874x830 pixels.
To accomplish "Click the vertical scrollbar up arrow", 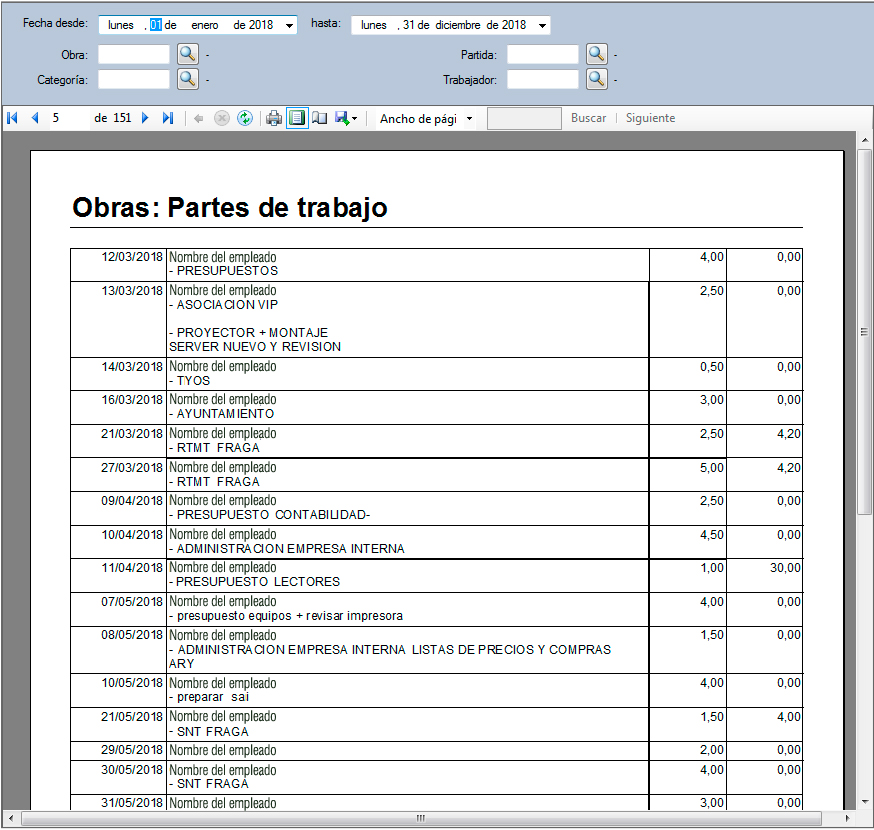I will (865, 140).
